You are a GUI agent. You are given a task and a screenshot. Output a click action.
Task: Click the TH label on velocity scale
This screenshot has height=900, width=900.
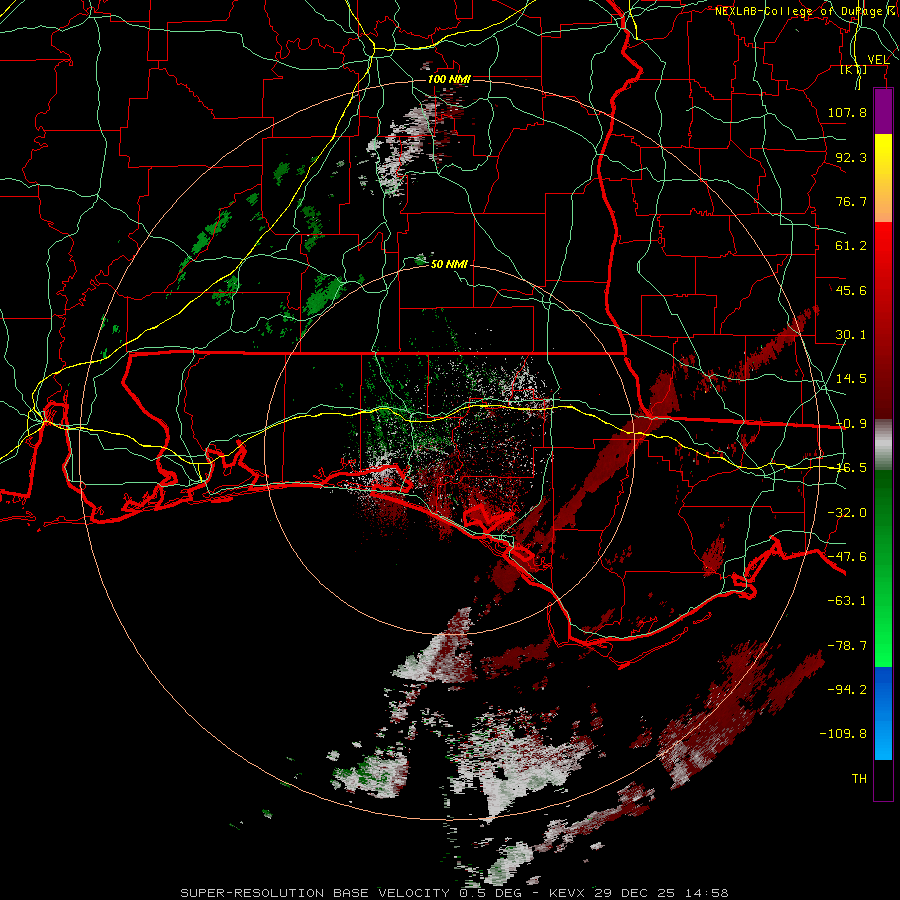859,779
